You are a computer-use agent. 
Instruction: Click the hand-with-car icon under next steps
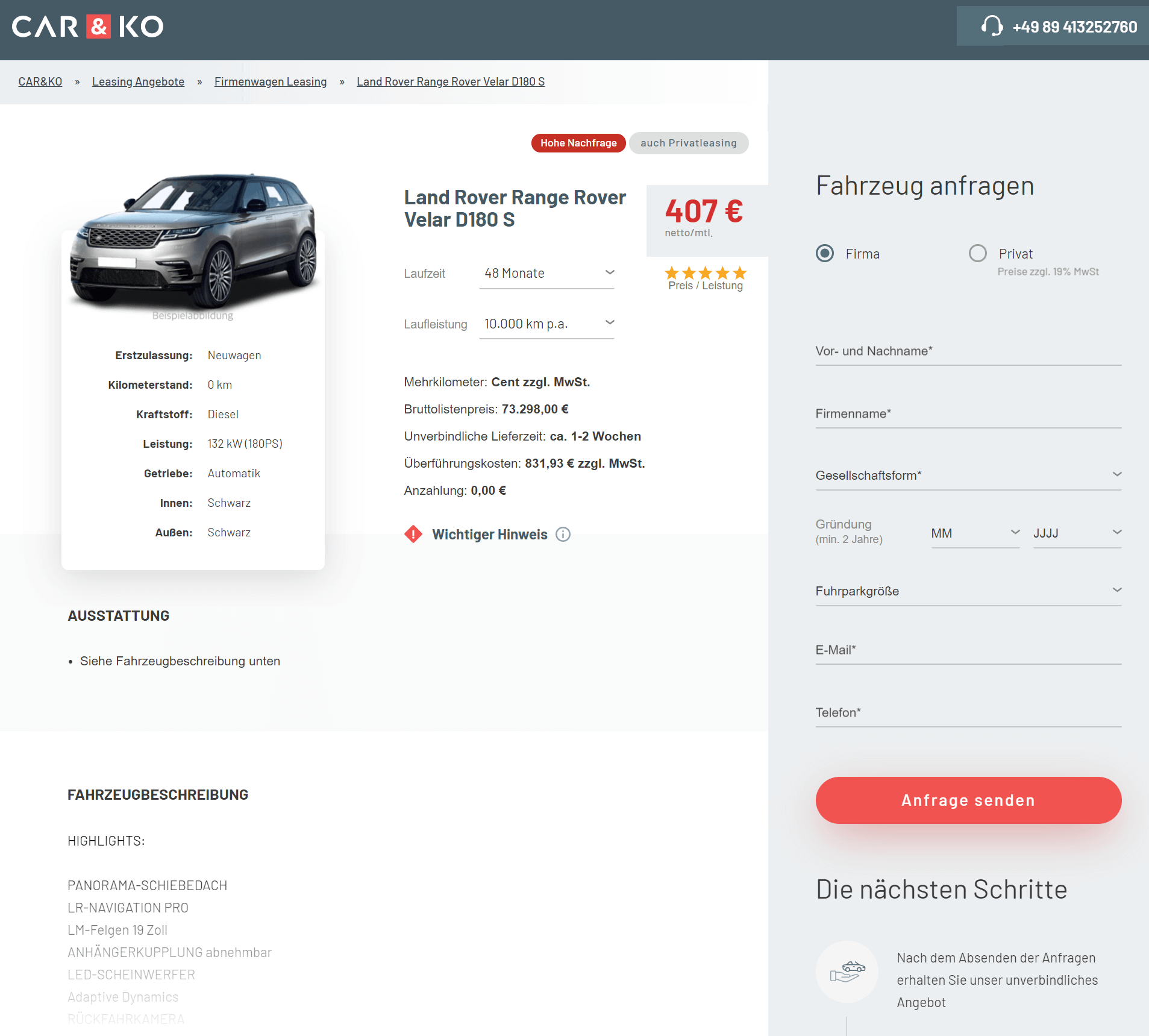tap(847, 971)
